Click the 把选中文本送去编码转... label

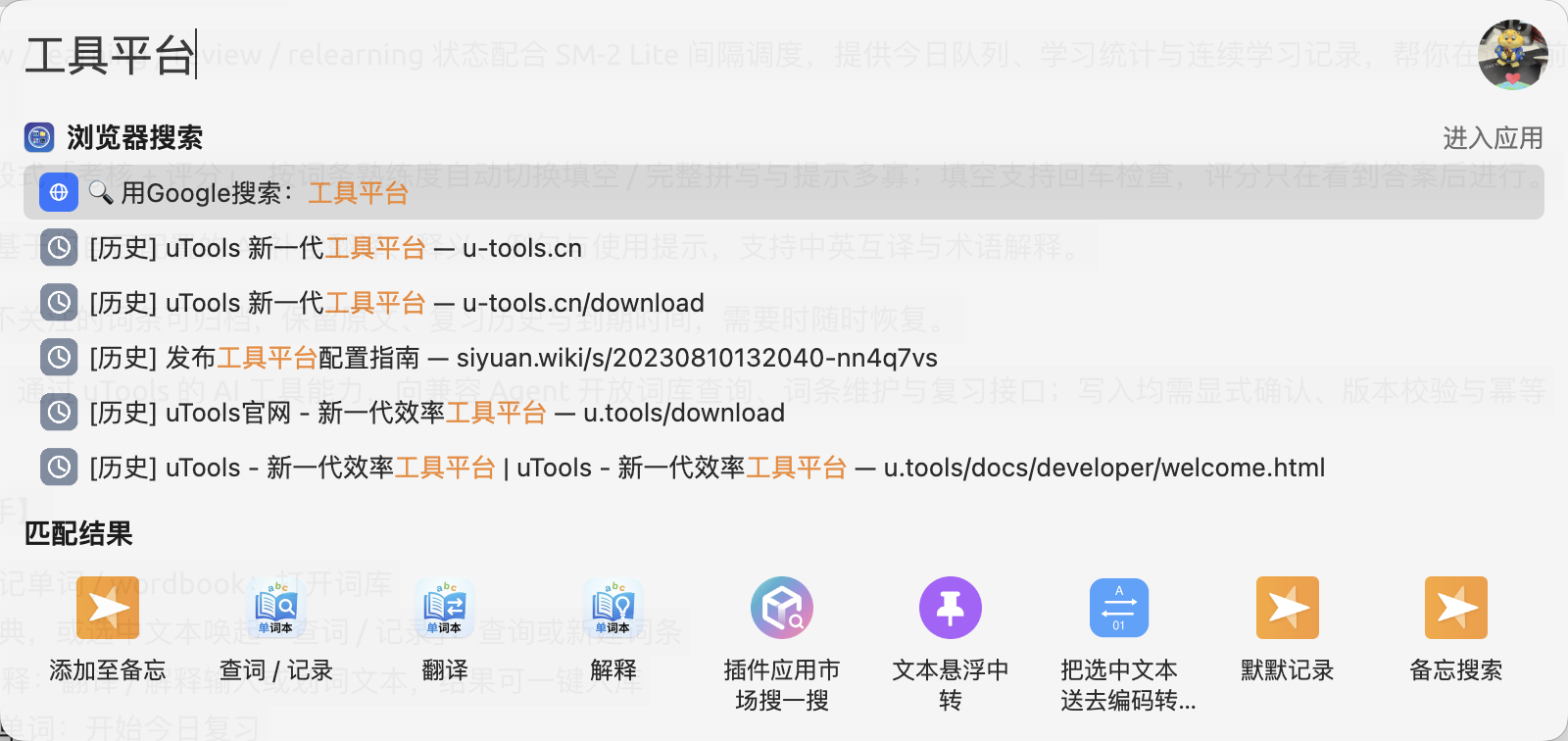(1128, 685)
